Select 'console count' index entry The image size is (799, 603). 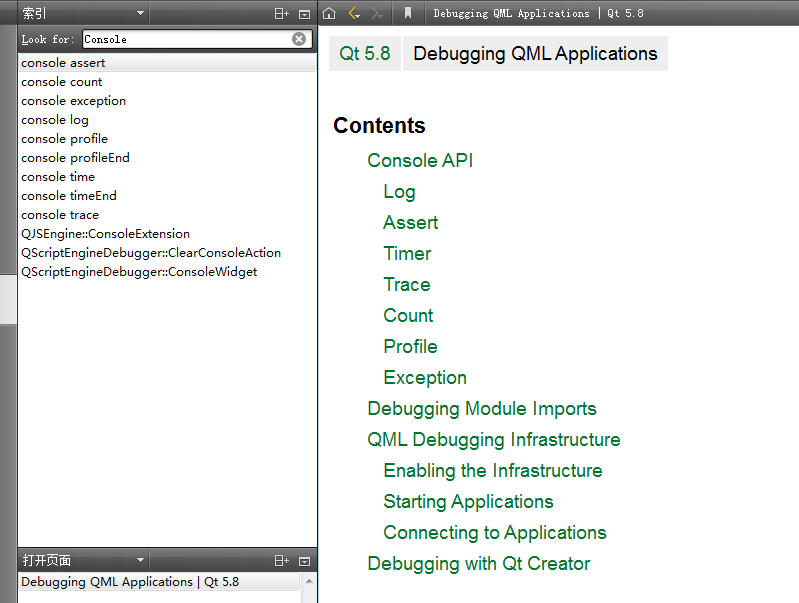coord(167,82)
